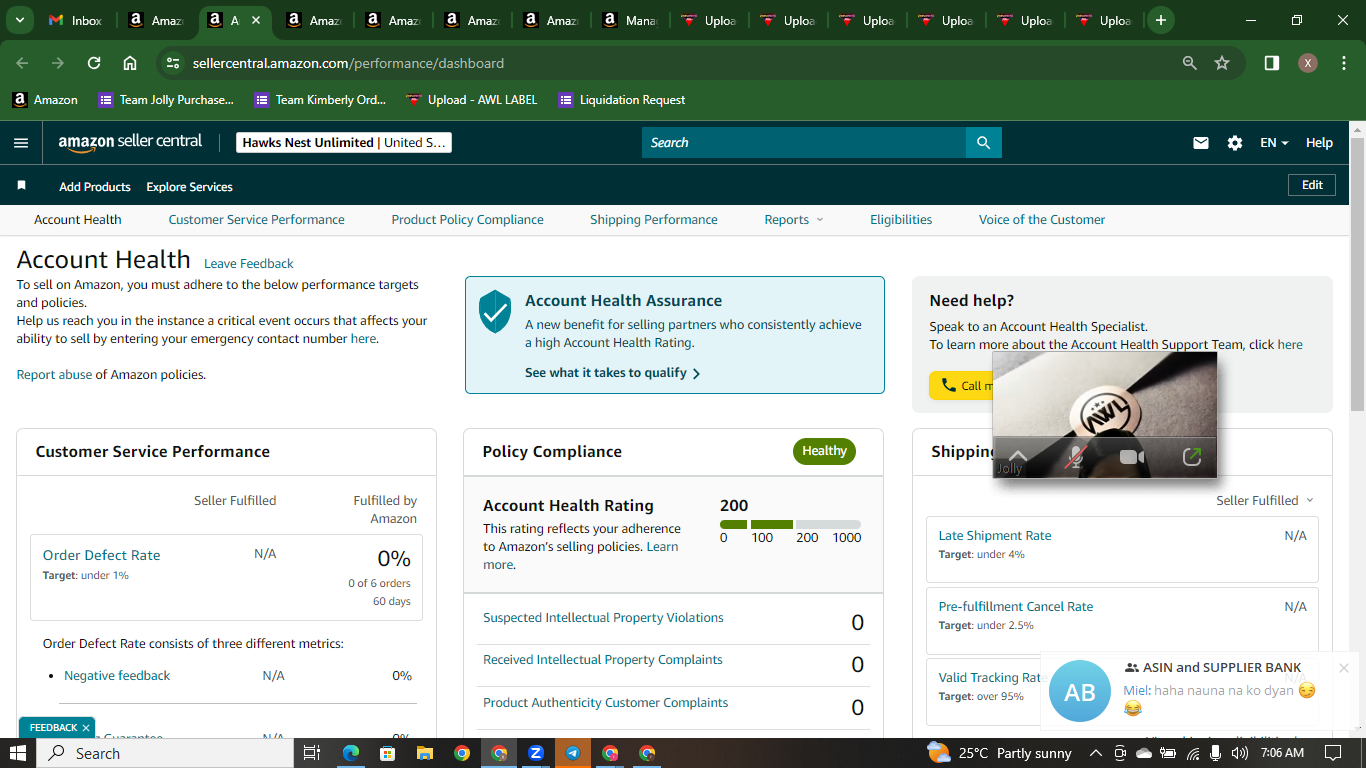
Task: Click the Edit button in the top bar
Action: click(1312, 185)
